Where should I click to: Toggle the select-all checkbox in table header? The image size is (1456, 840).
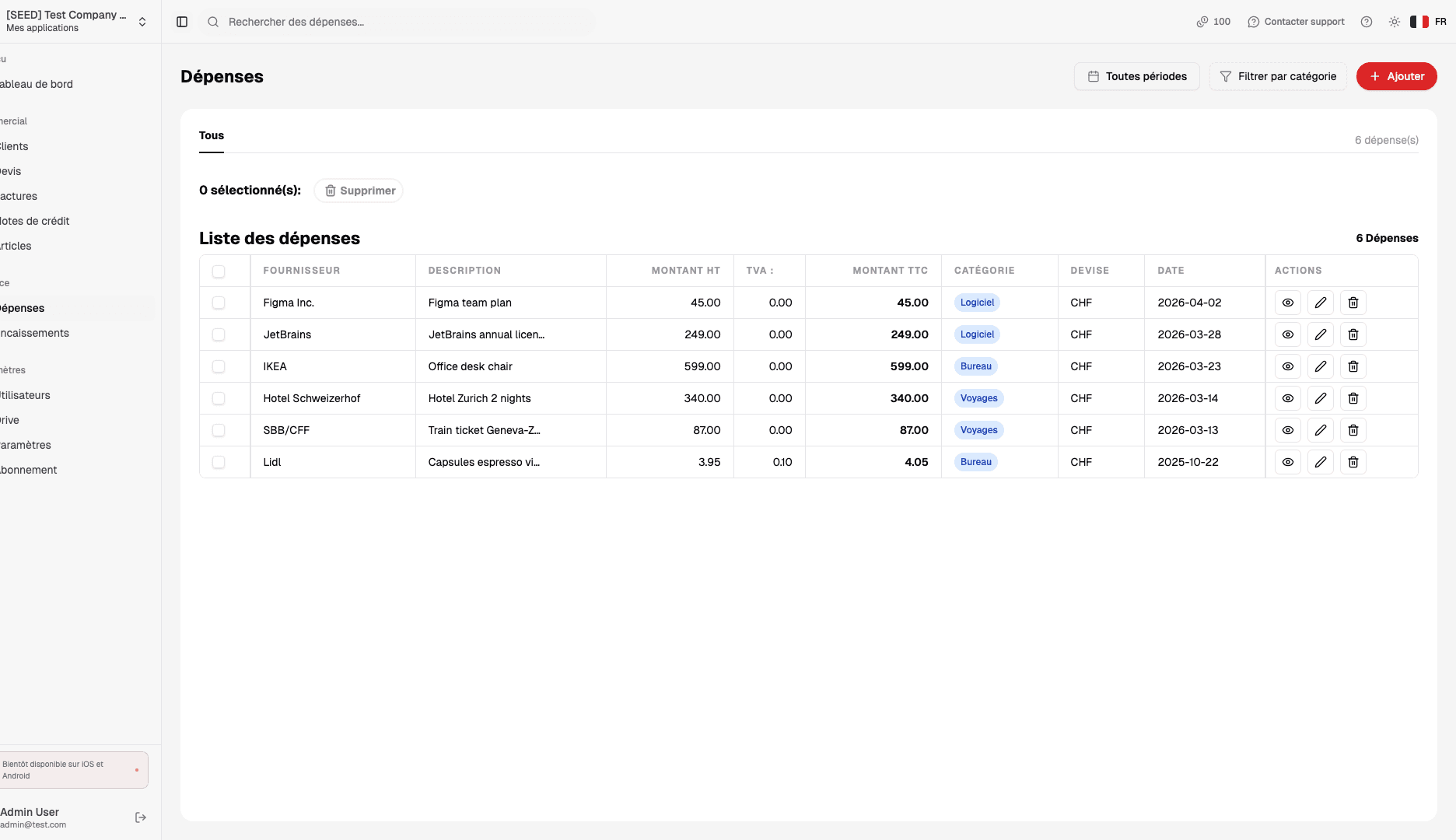click(219, 271)
